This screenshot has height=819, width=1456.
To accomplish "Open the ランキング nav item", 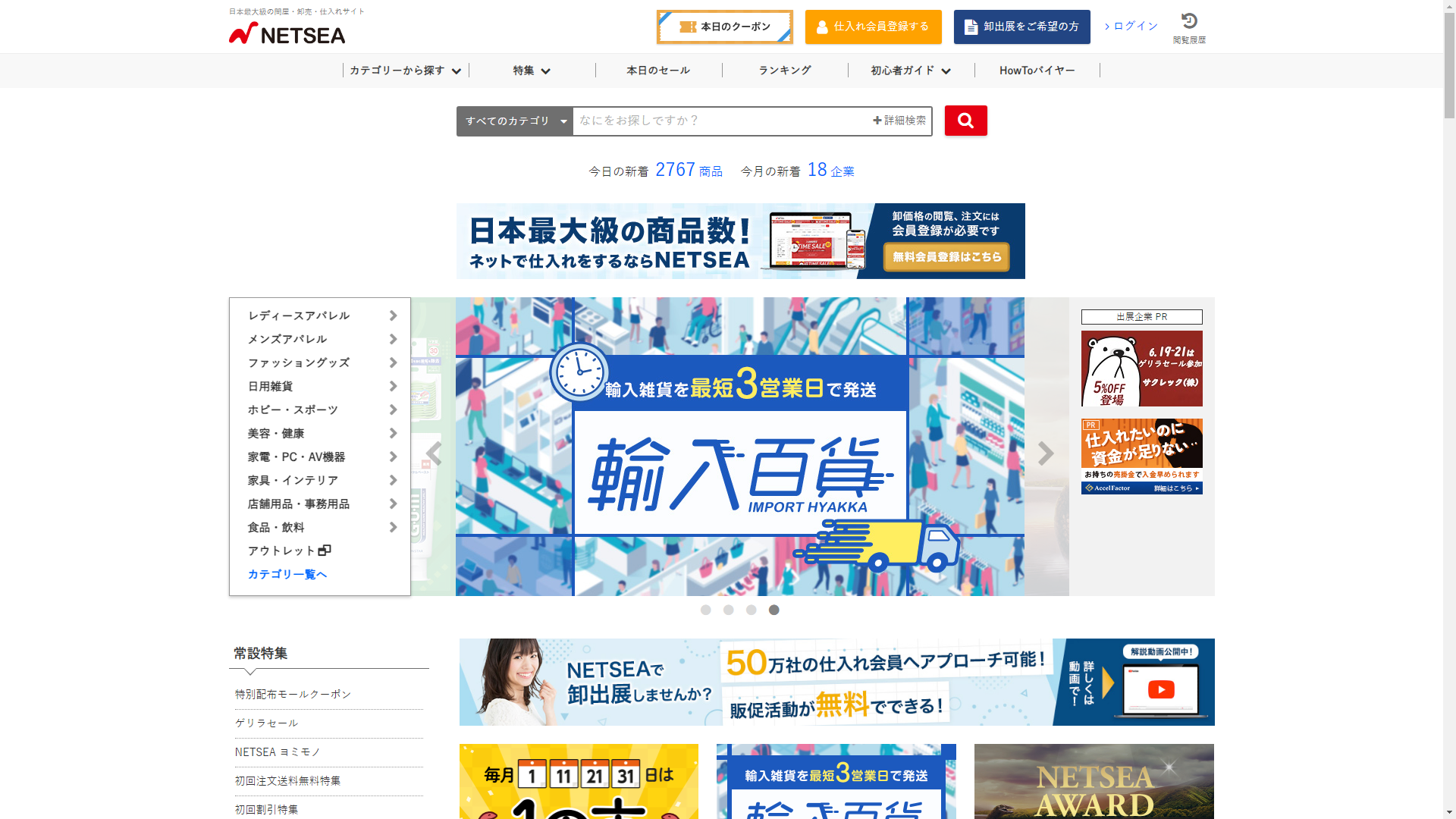I will click(x=784, y=71).
